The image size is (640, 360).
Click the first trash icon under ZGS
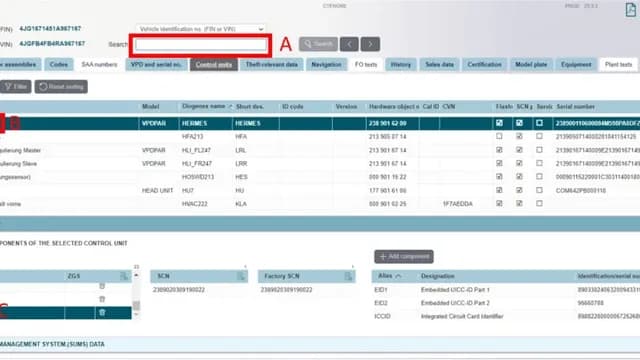102,286
